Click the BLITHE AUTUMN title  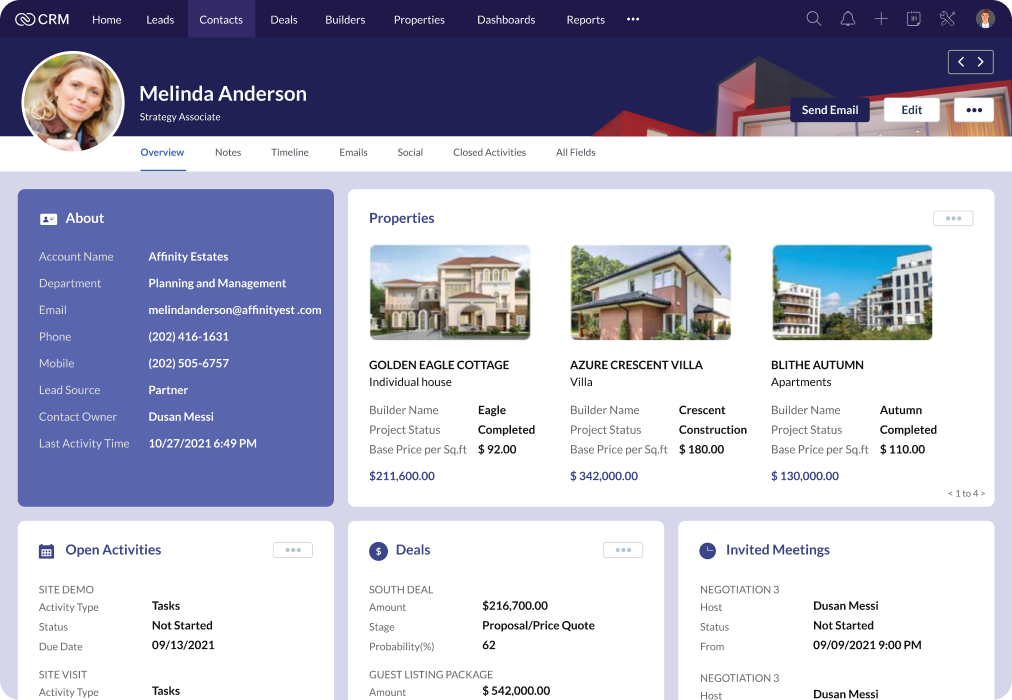point(817,365)
